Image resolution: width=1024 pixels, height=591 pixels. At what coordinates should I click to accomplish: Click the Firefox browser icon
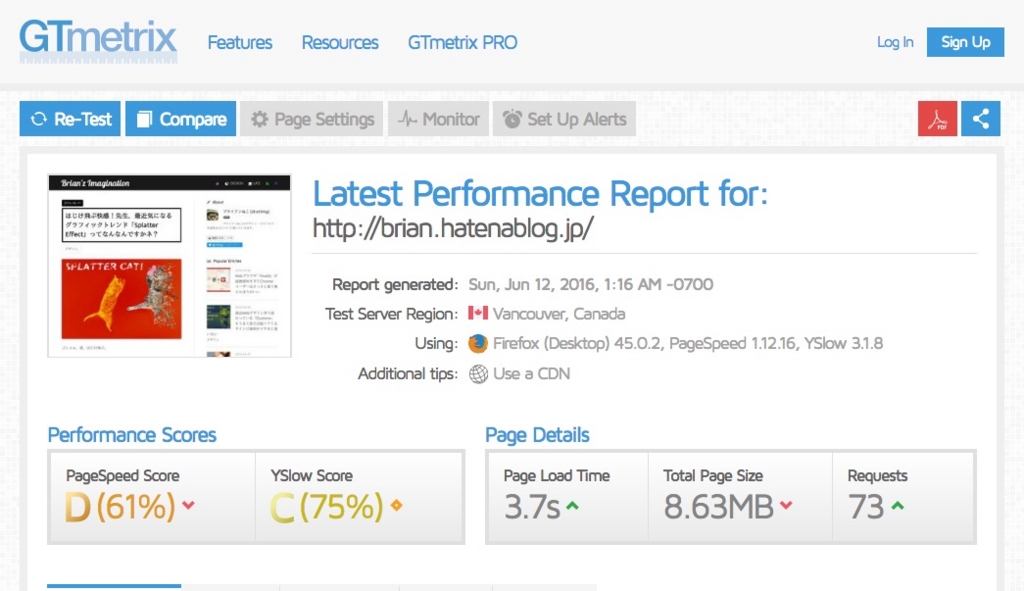point(478,343)
